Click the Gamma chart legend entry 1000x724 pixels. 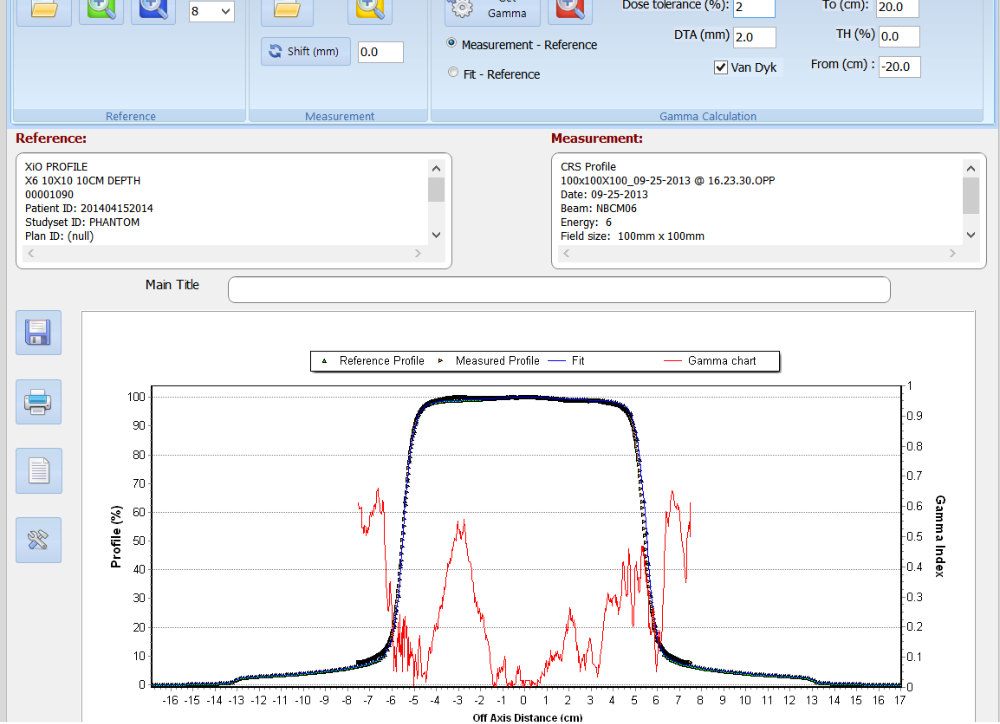tap(721, 361)
